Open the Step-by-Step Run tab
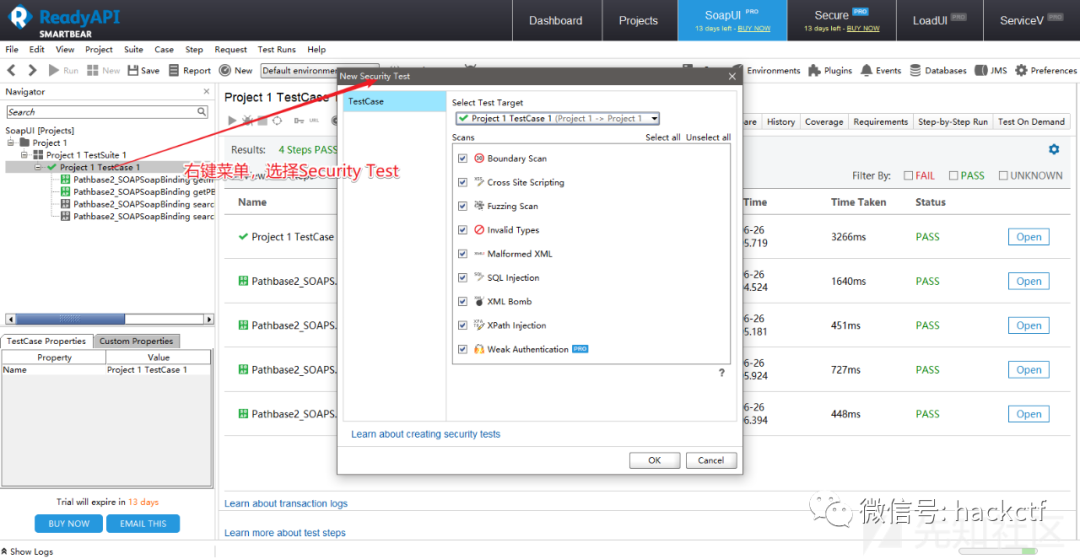Image resolution: width=1080 pixels, height=559 pixels. (953, 121)
